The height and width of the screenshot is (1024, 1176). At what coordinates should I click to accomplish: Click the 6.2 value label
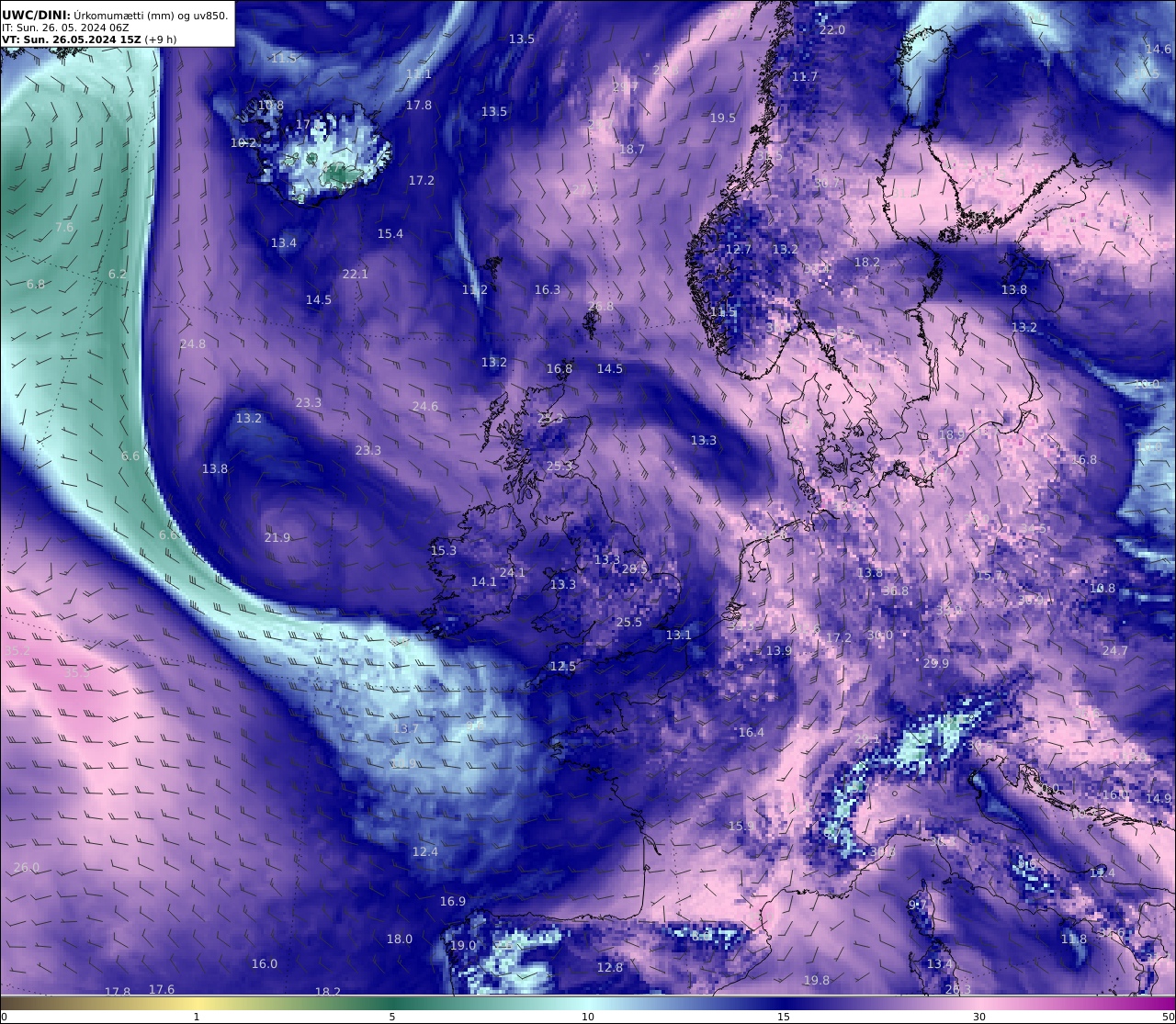[x=118, y=275]
